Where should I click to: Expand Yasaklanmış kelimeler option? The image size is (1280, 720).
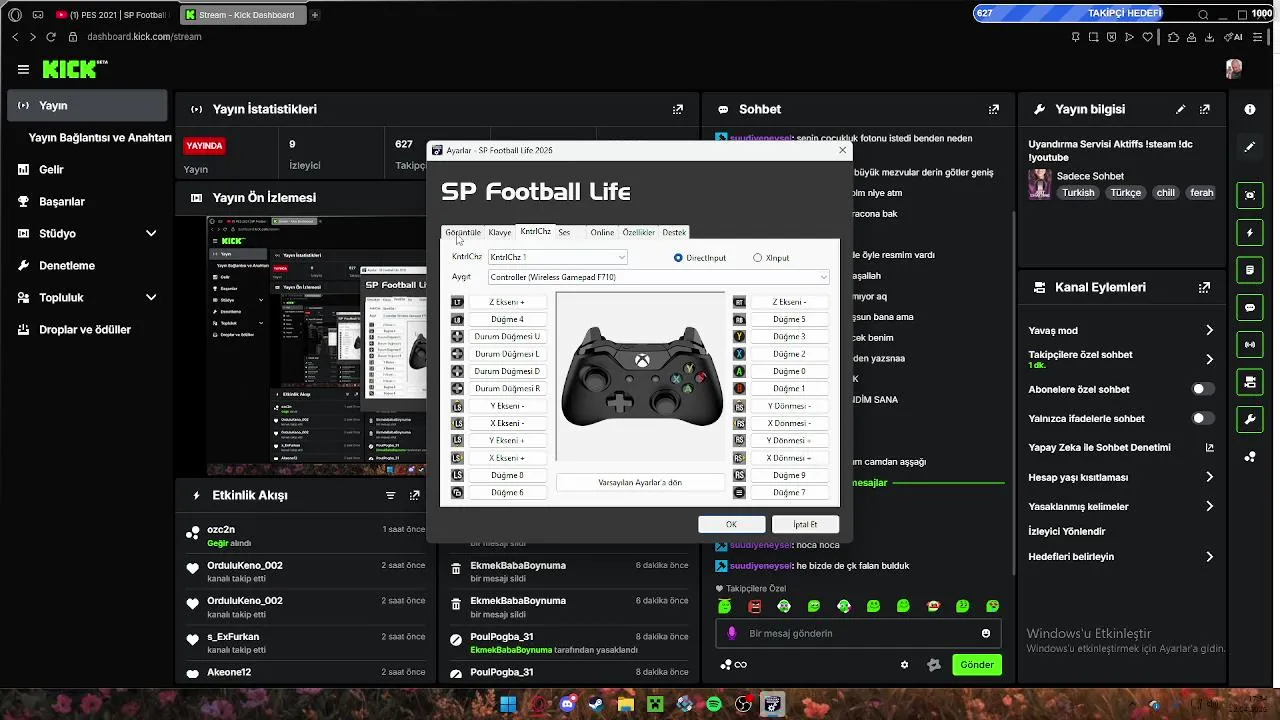[x=1209, y=506]
